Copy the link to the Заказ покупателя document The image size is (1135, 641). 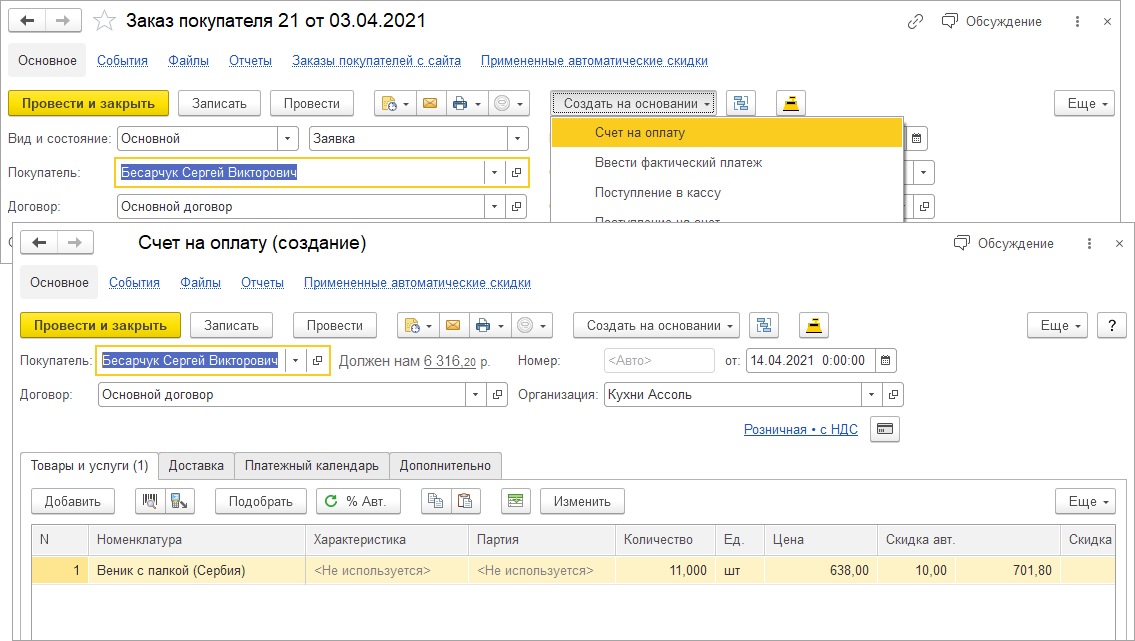pyautogui.click(x=915, y=22)
